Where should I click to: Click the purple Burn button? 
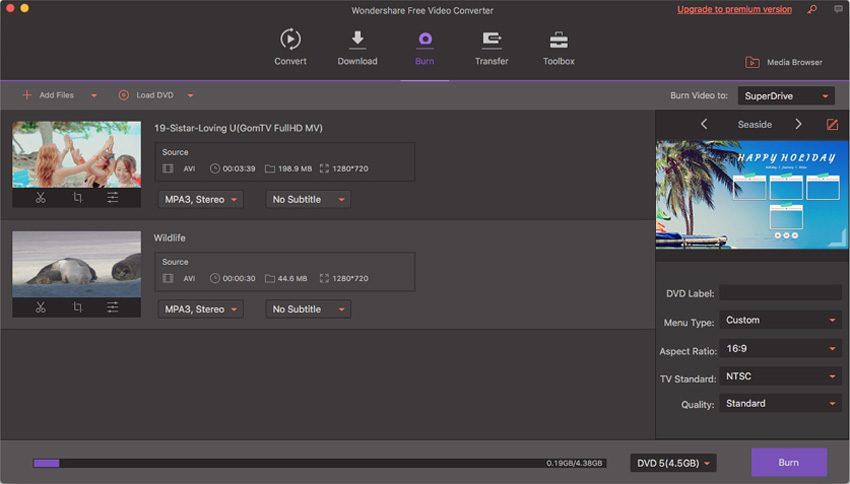click(x=789, y=463)
